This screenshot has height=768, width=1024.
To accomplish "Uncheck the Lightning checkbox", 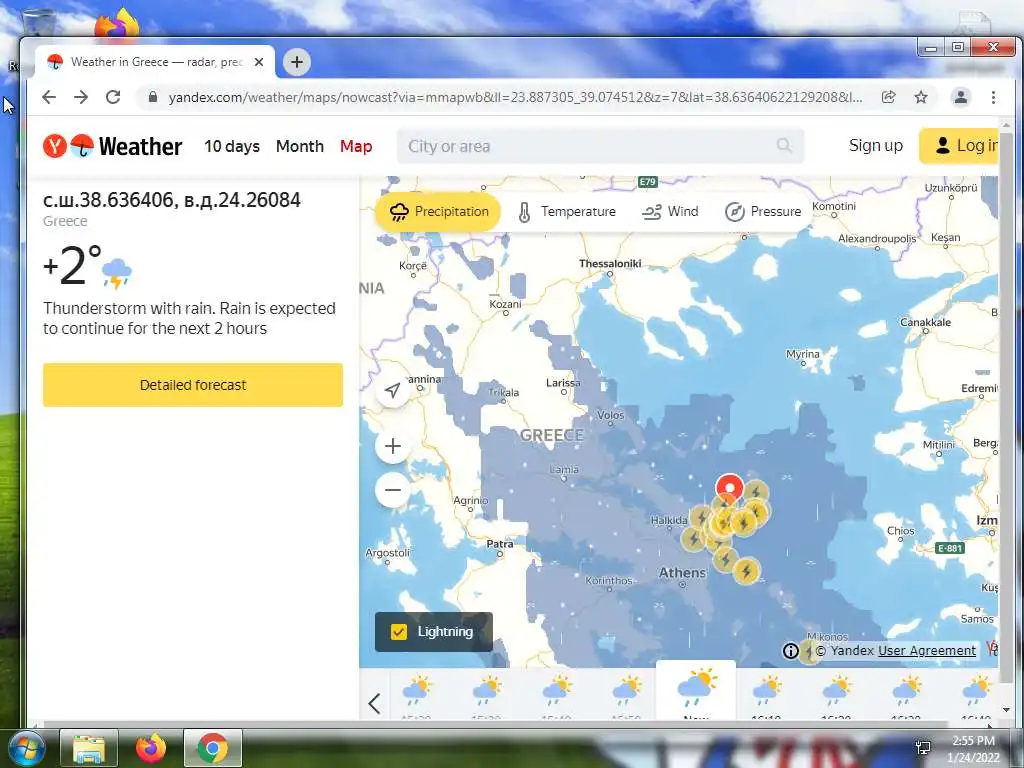I will pyautogui.click(x=398, y=632).
